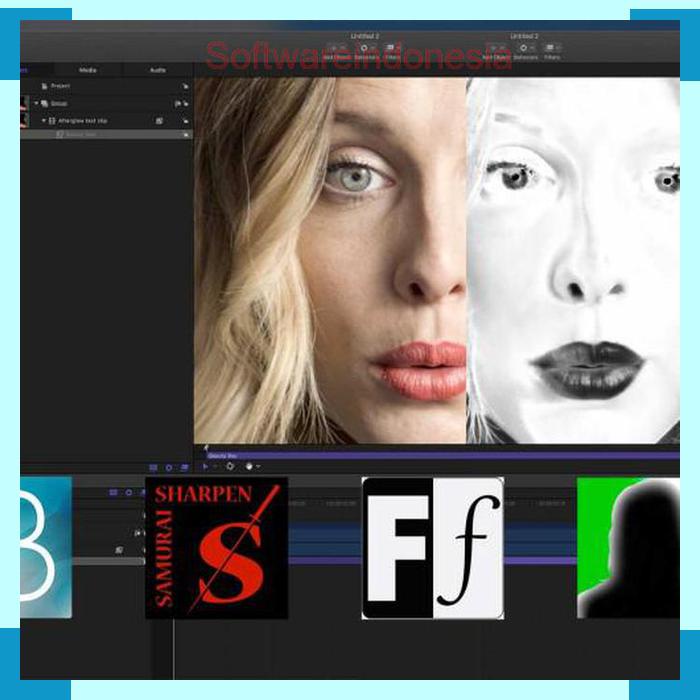Open Behaviors menu above the sketch portrait

(x=525, y=50)
